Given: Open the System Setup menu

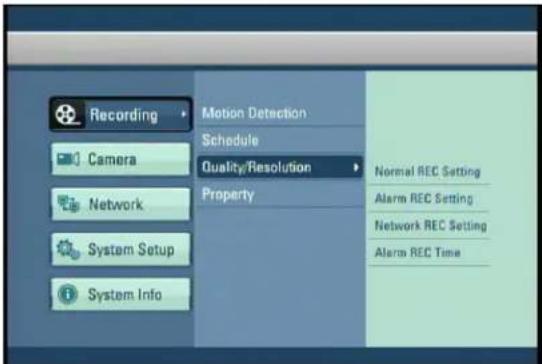Looking at the screenshot, I should click(x=121, y=249).
